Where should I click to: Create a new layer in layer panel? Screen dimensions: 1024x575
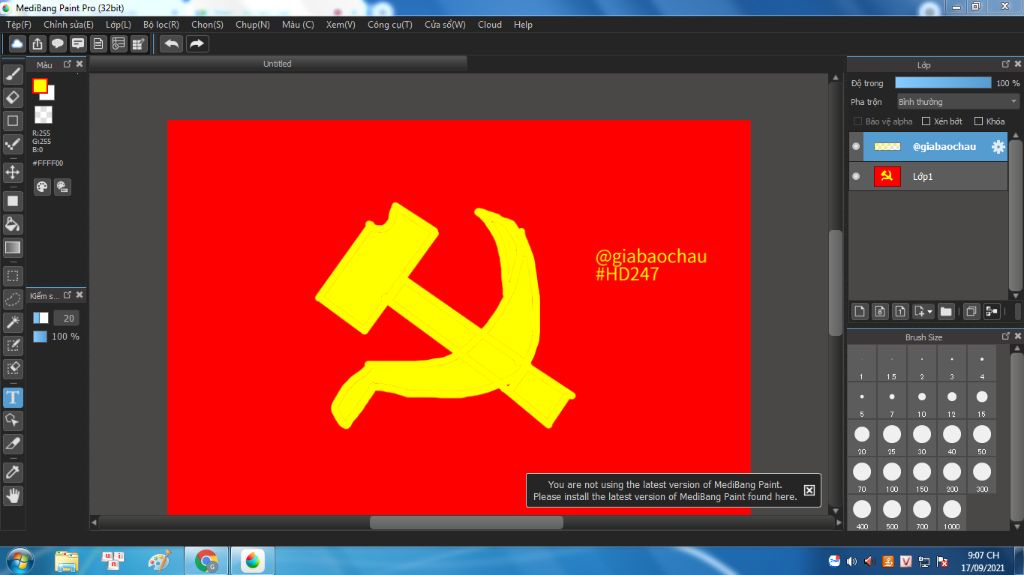(859, 312)
